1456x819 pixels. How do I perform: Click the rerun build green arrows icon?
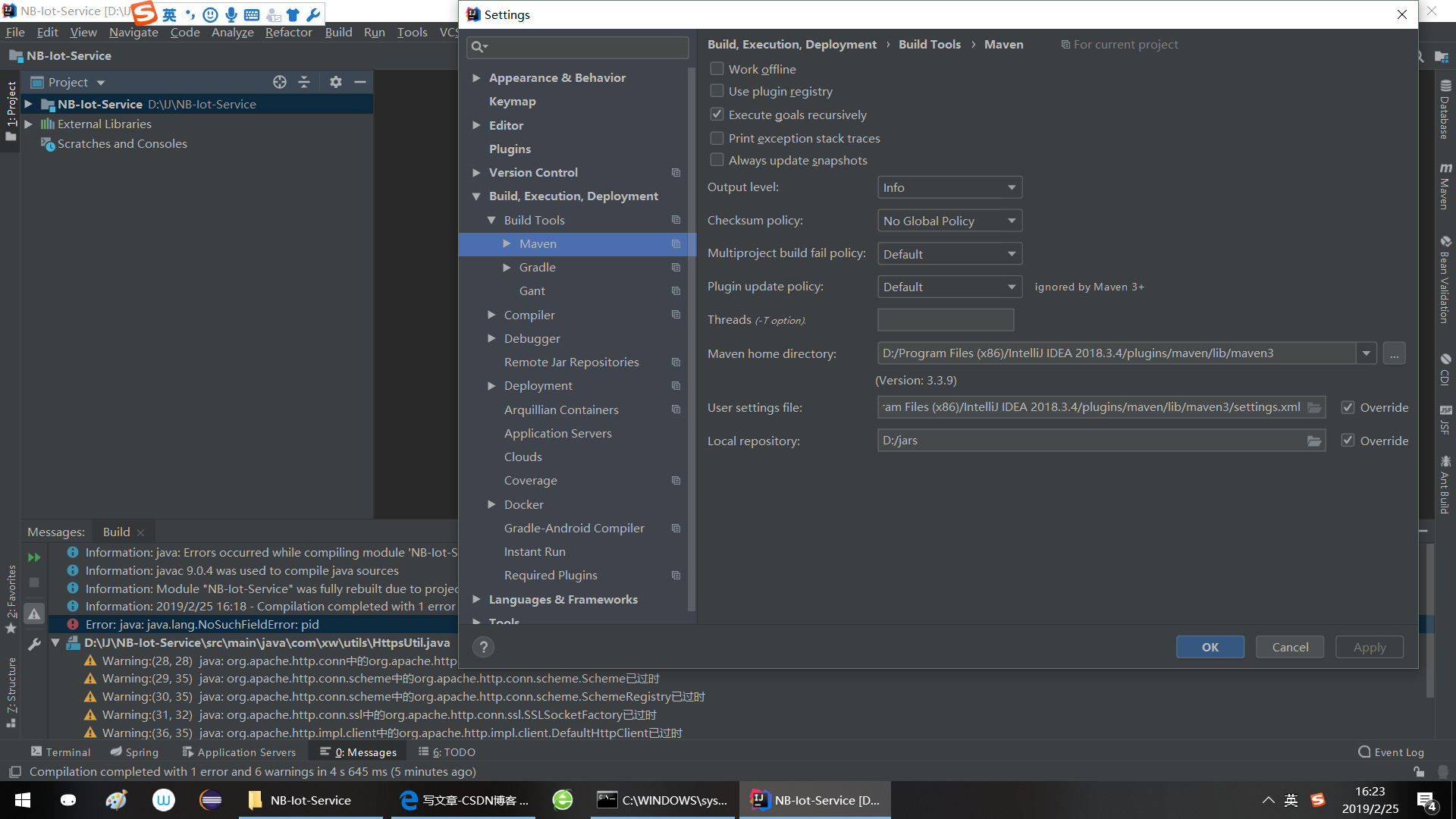(34, 557)
